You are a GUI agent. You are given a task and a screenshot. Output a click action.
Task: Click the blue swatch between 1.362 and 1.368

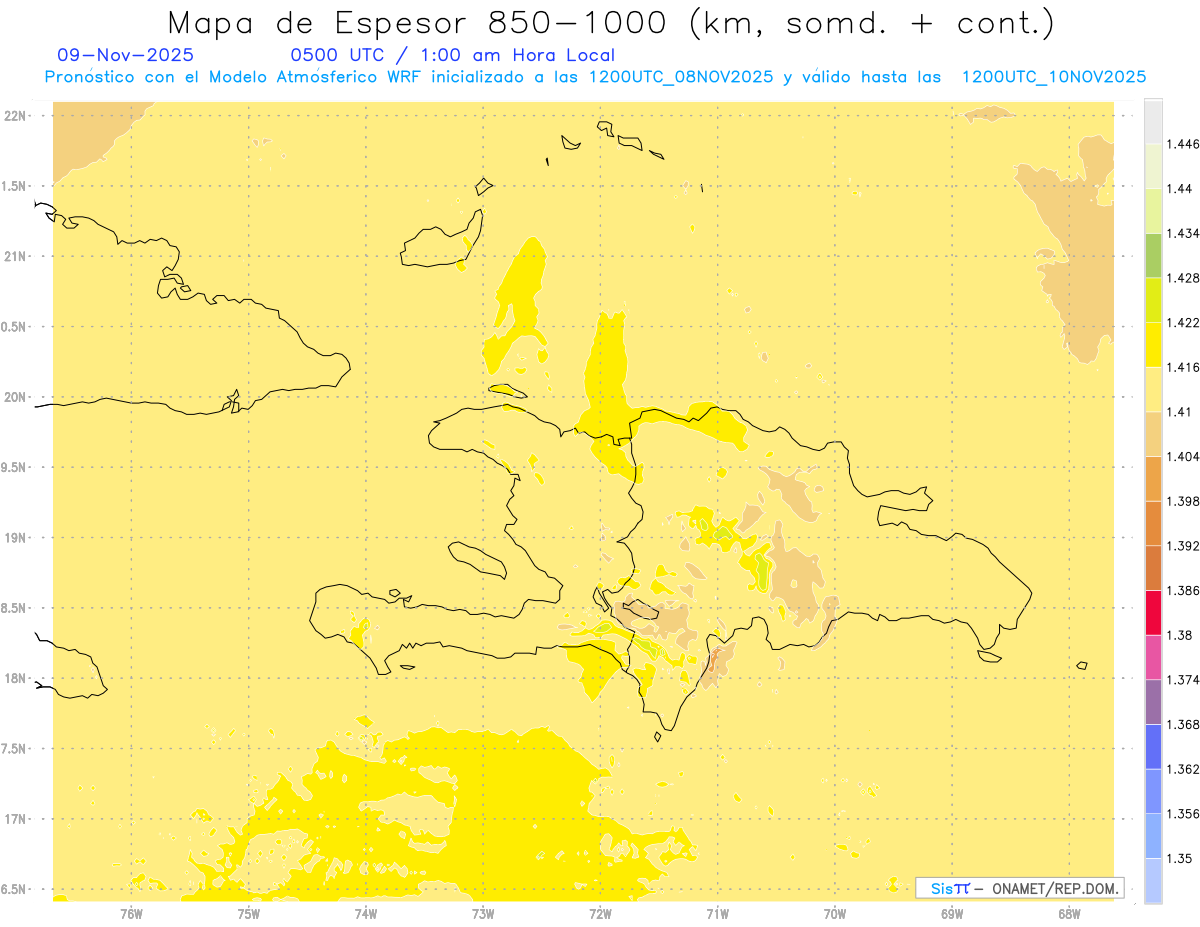pyautogui.click(x=1153, y=747)
